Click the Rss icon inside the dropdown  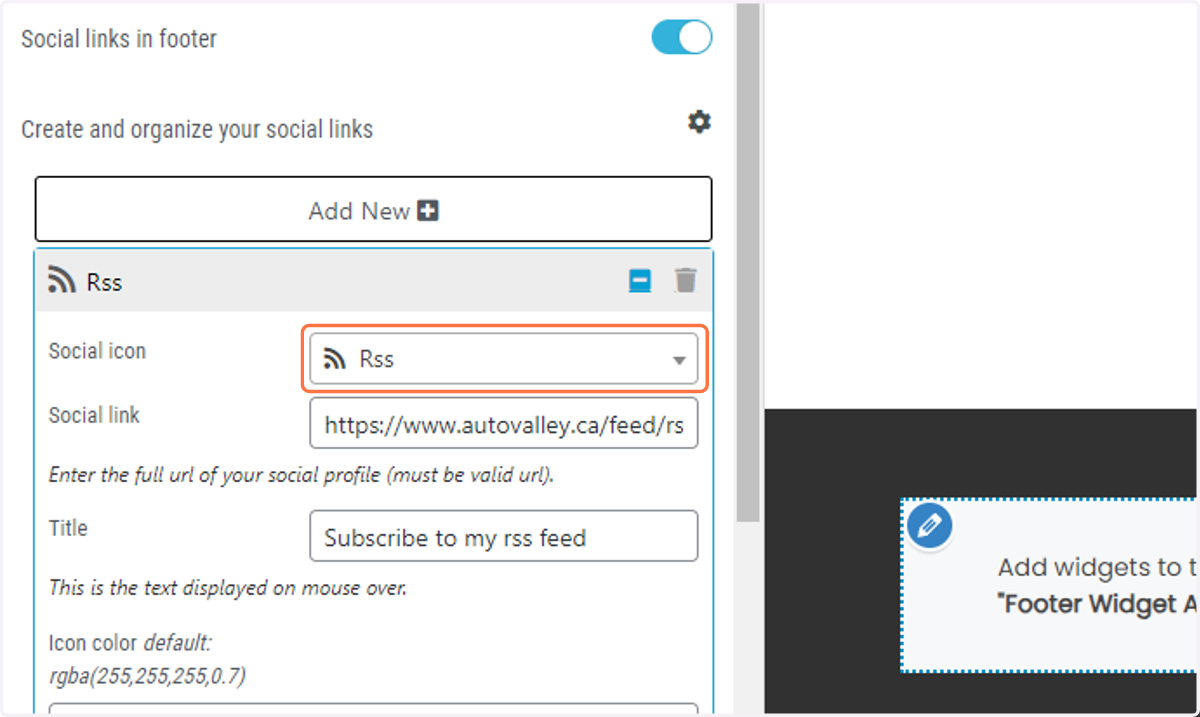click(336, 359)
